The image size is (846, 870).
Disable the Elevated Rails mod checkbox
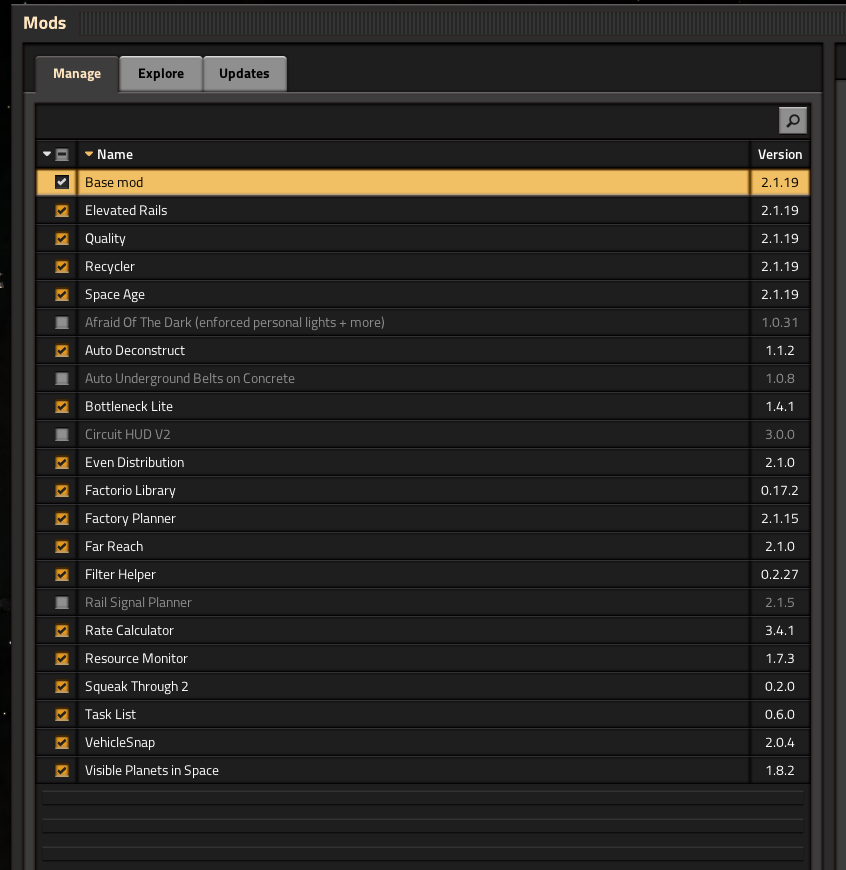(62, 210)
